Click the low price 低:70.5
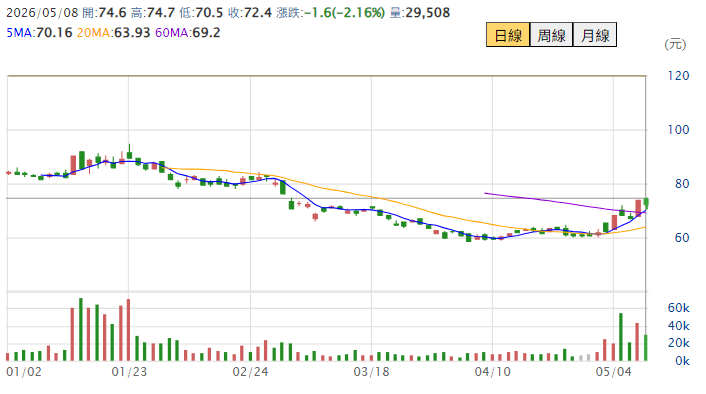Image resolution: width=706 pixels, height=394 pixels. [201, 13]
